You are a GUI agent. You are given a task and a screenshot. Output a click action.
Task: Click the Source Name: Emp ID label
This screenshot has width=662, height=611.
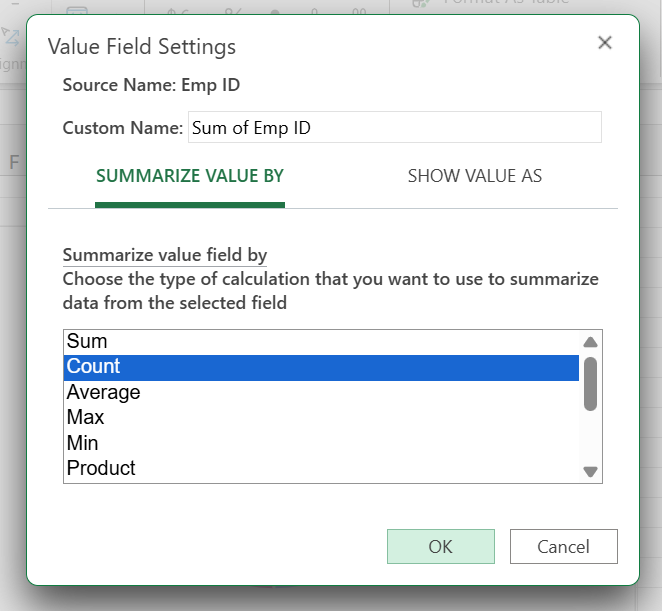(x=151, y=85)
